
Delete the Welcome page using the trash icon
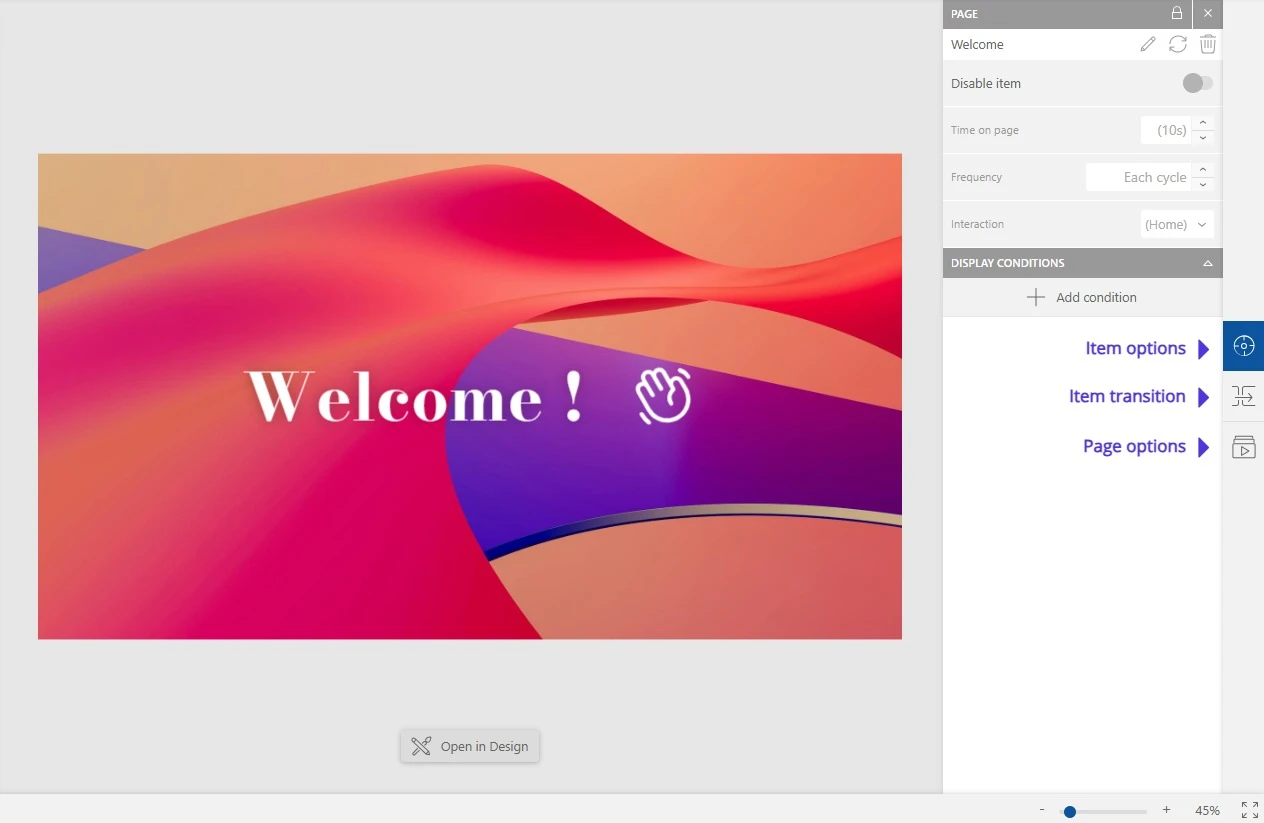(1207, 44)
